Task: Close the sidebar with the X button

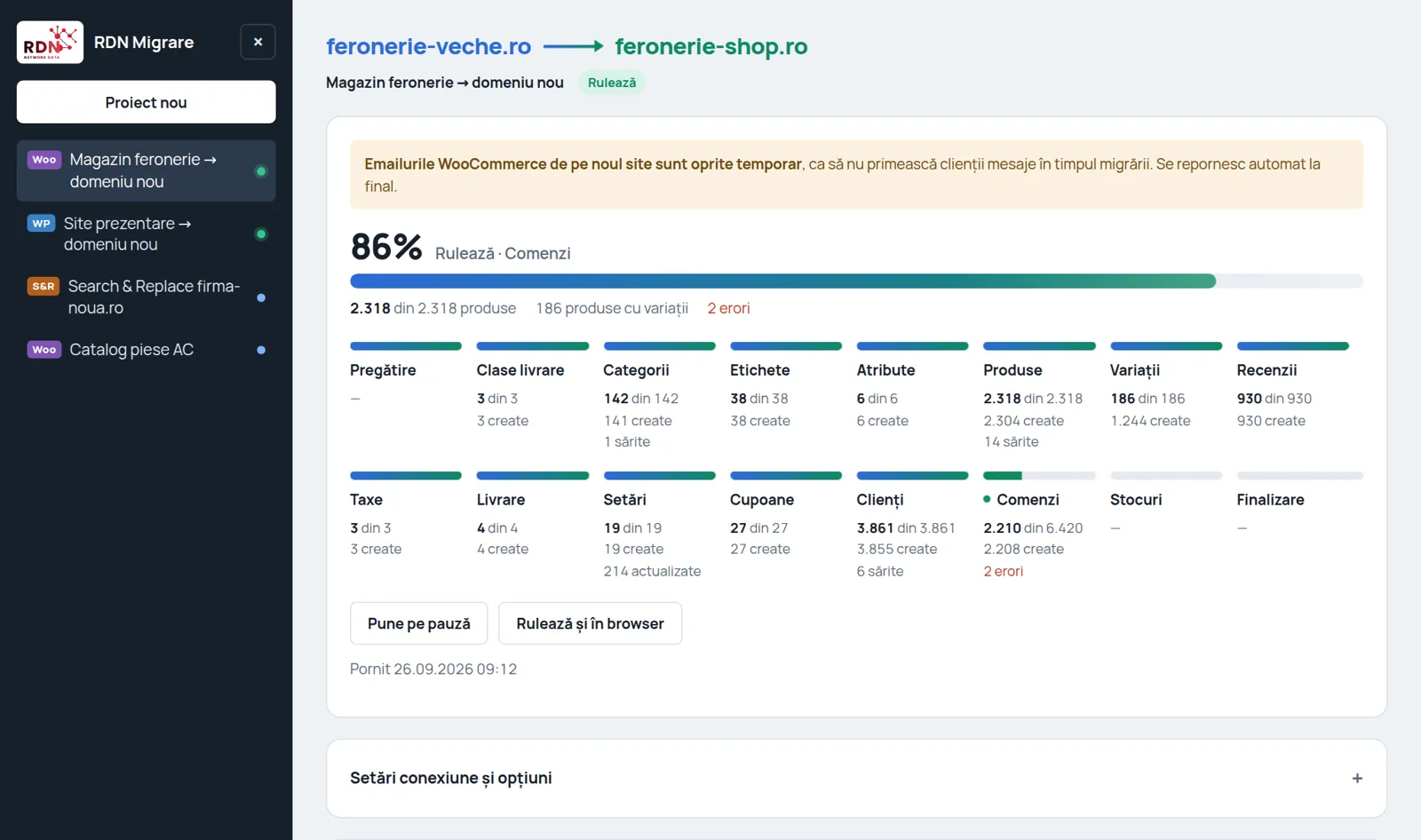Action: pos(258,42)
